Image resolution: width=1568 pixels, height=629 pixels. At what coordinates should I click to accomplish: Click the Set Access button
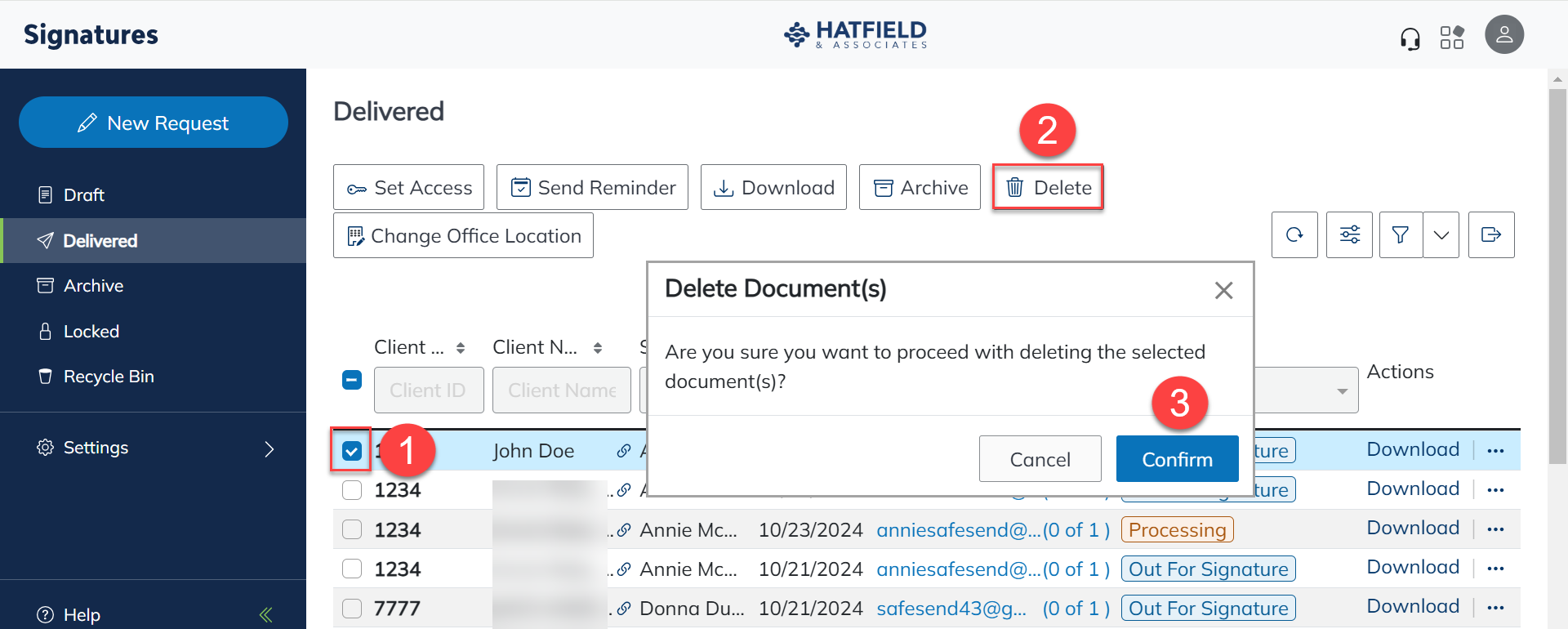pyautogui.click(x=408, y=187)
